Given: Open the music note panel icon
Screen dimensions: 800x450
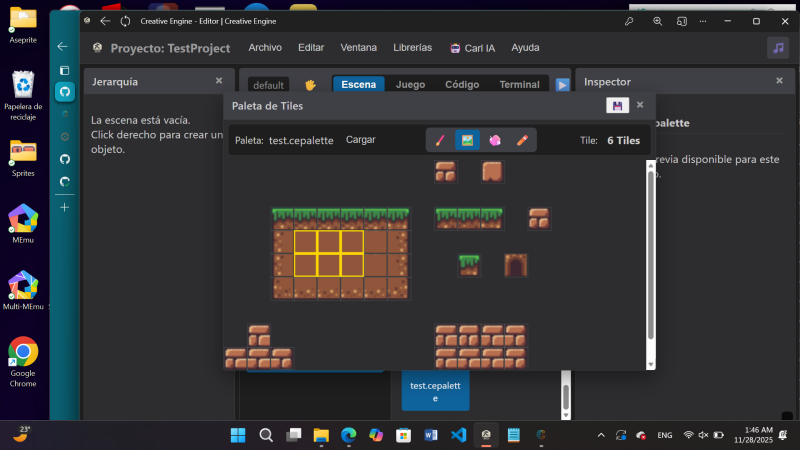Looking at the screenshot, I should (x=777, y=48).
